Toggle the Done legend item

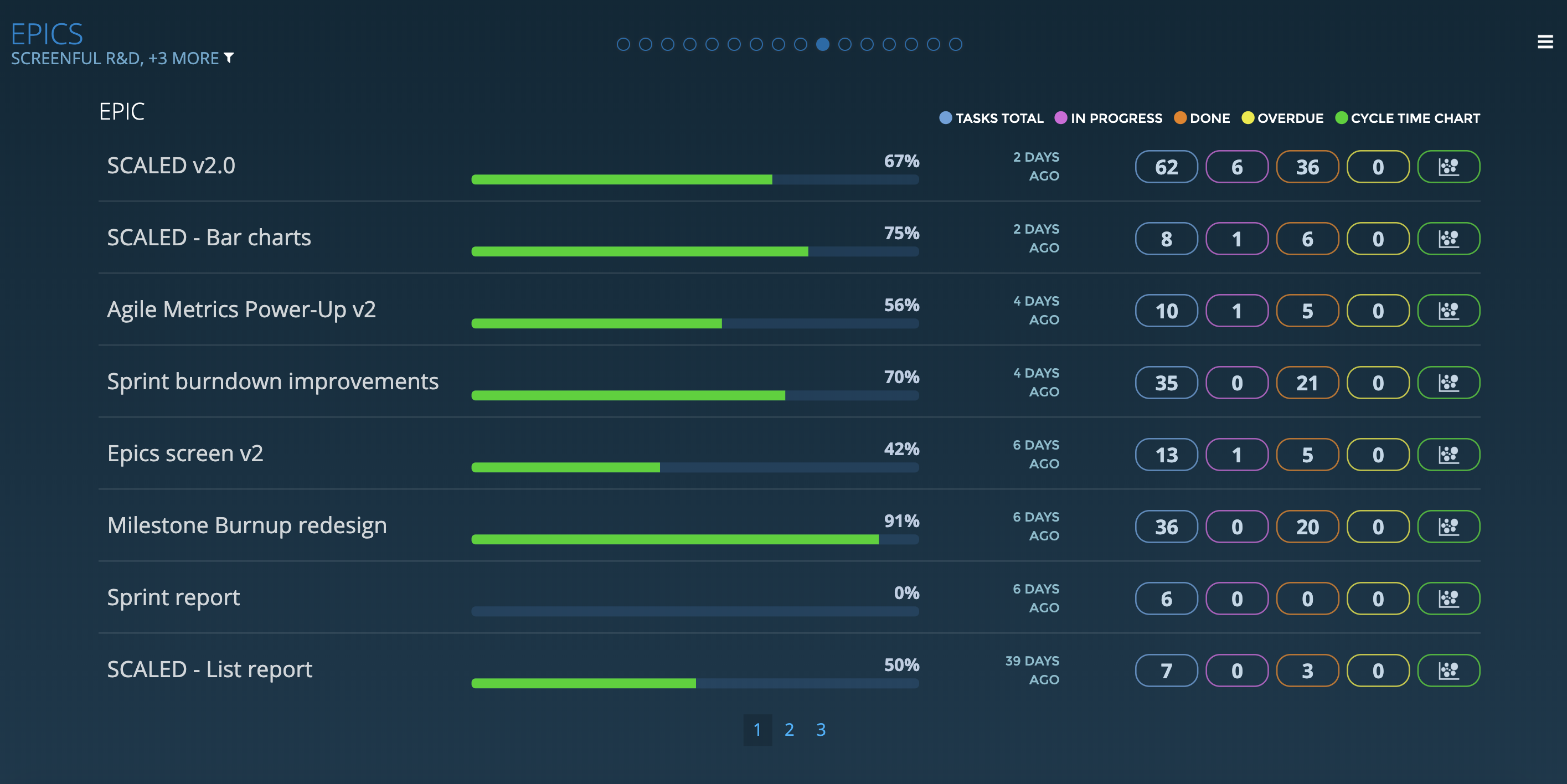(x=1202, y=118)
